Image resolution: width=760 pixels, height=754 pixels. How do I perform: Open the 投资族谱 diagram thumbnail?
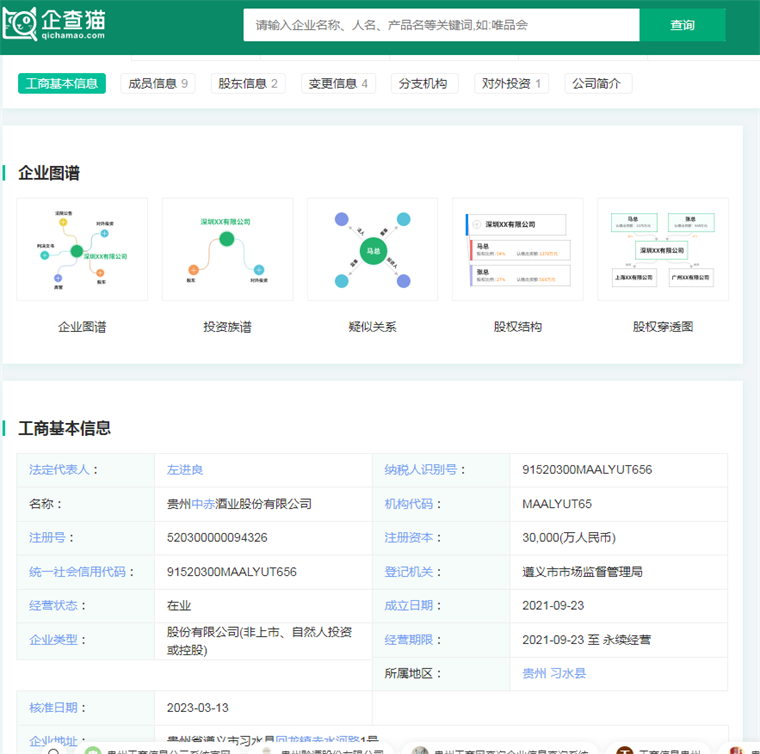click(227, 249)
